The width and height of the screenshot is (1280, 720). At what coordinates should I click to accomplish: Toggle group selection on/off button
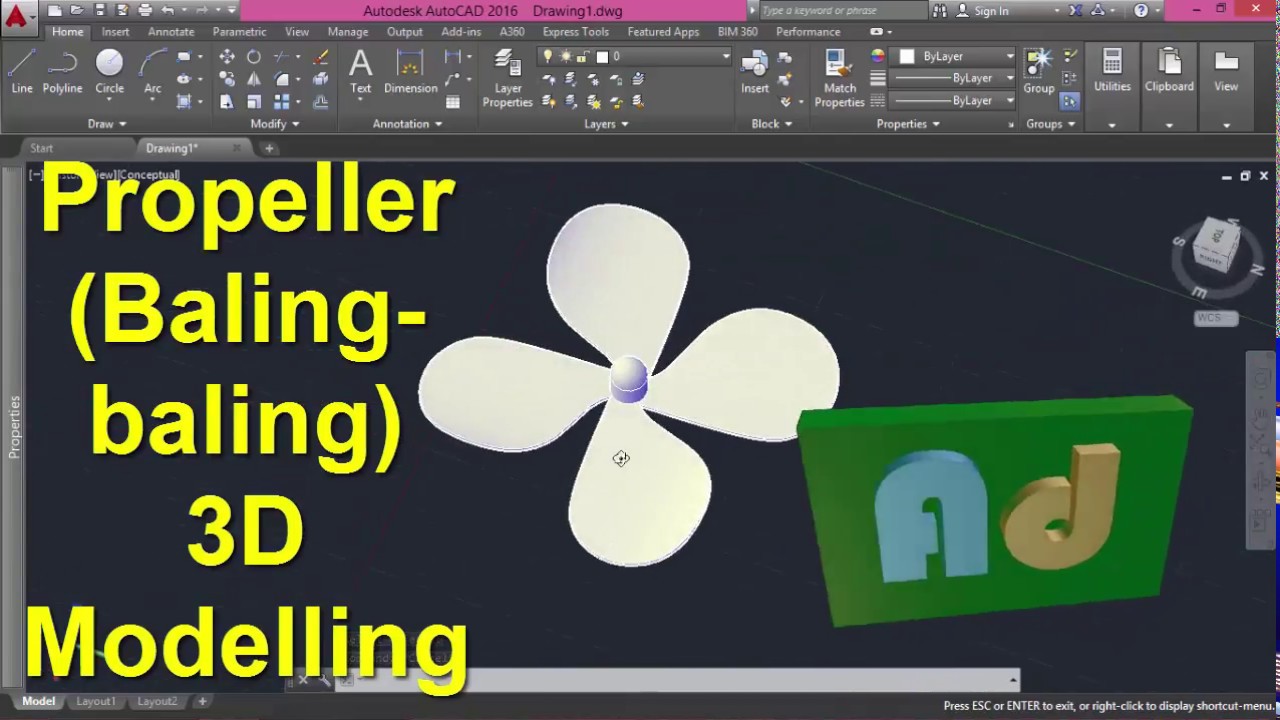coord(1069,101)
